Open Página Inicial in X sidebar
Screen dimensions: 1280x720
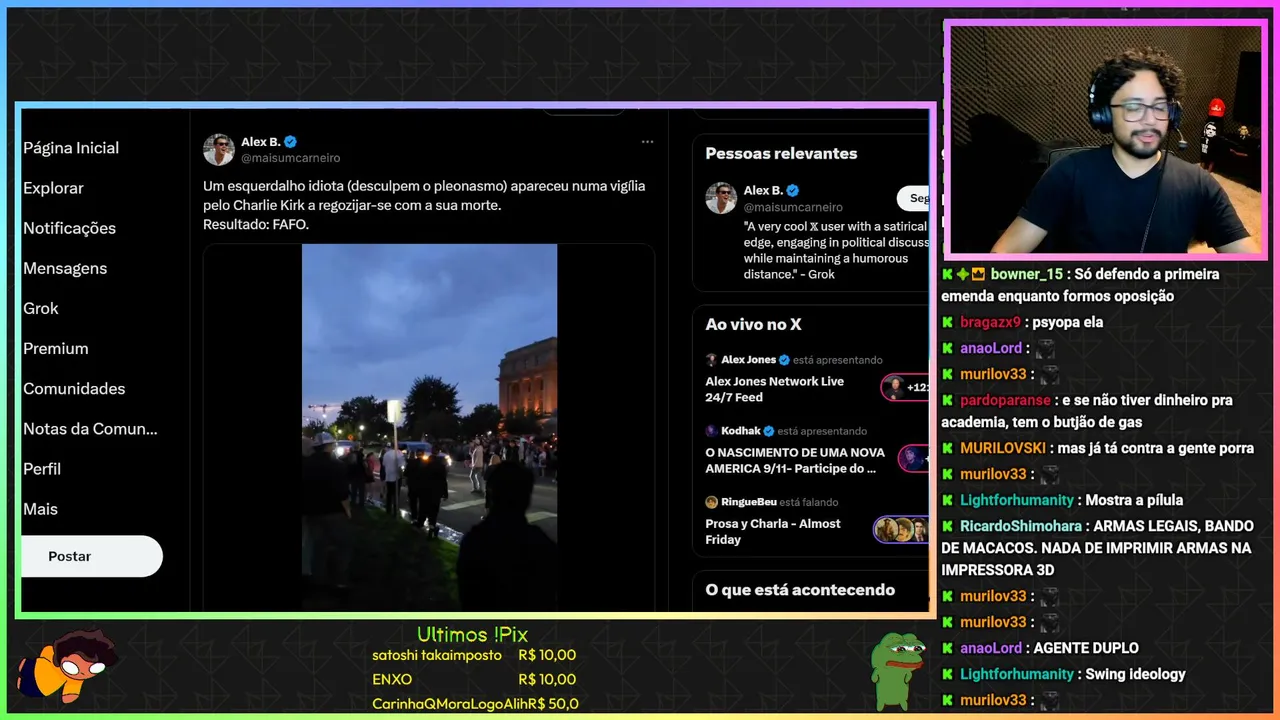(x=71, y=148)
